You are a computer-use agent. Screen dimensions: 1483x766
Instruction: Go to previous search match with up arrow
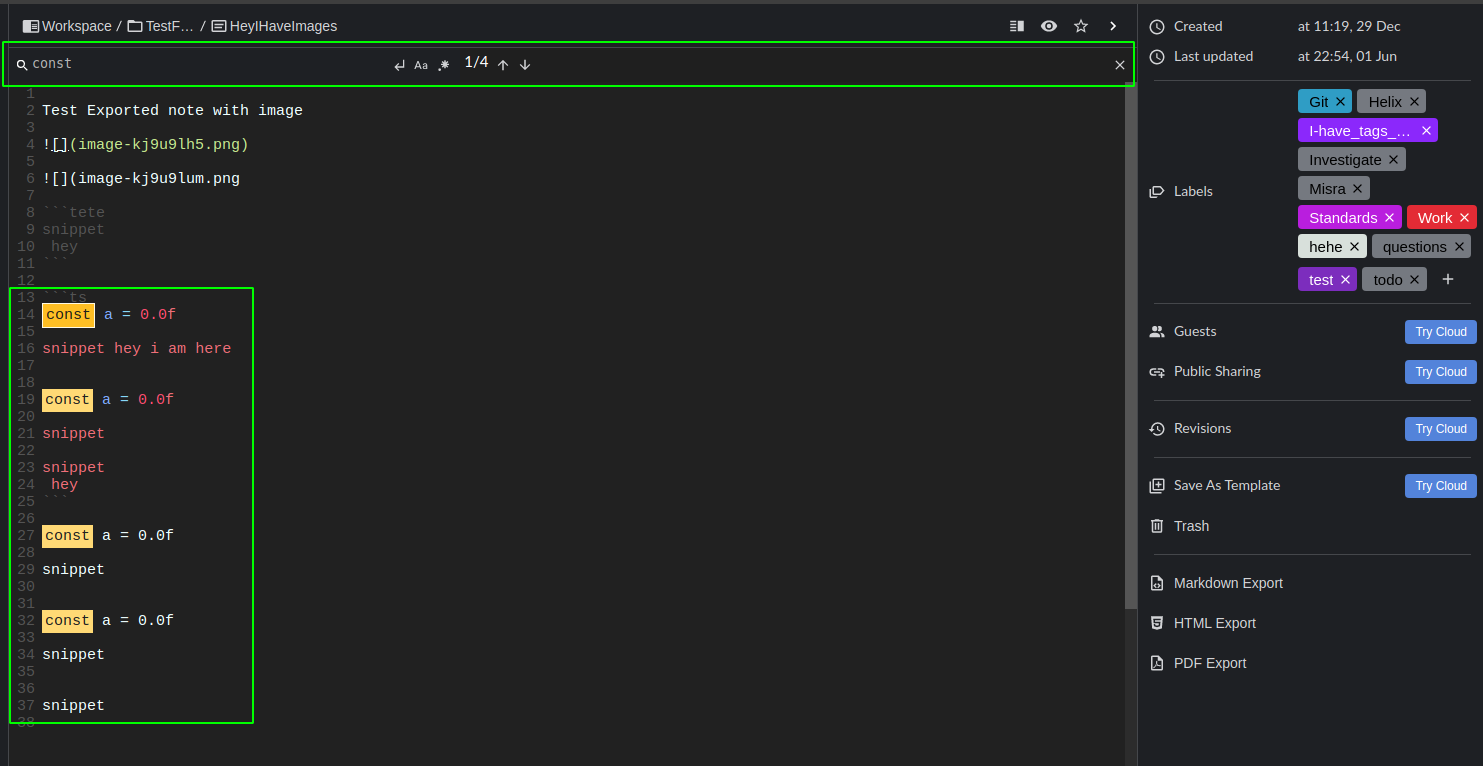pyautogui.click(x=503, y=64)
